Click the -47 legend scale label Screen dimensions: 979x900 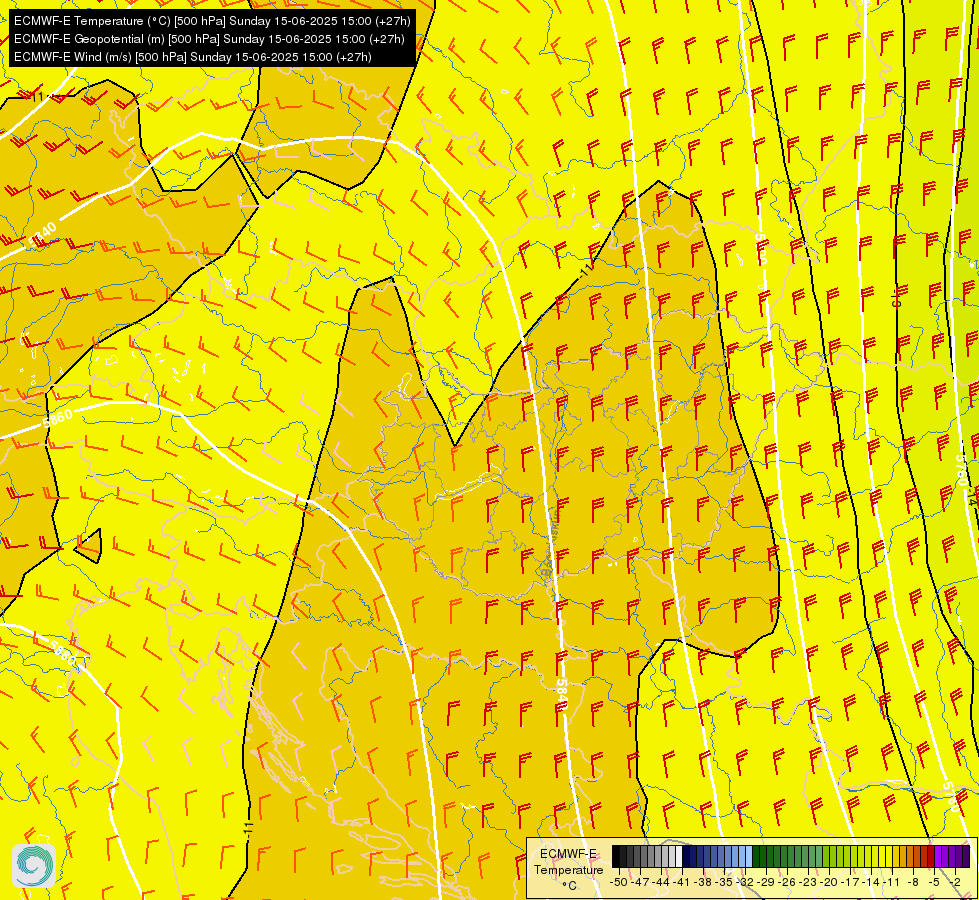640,882
